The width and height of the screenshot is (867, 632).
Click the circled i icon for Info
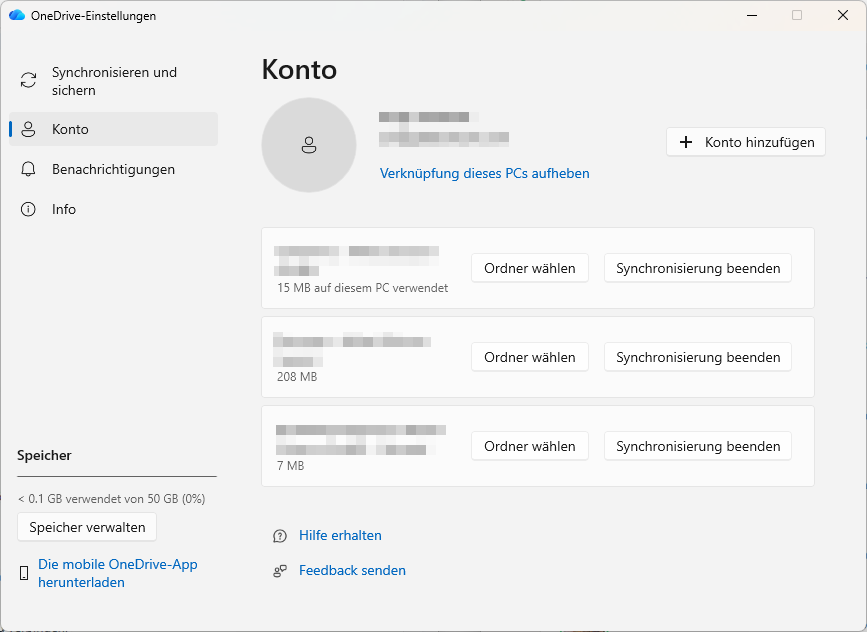click(x=29, y=209)
